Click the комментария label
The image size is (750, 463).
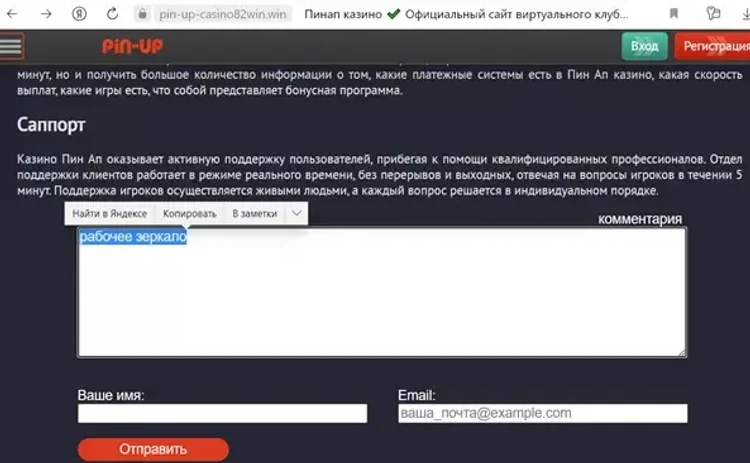tap(640, 219)
